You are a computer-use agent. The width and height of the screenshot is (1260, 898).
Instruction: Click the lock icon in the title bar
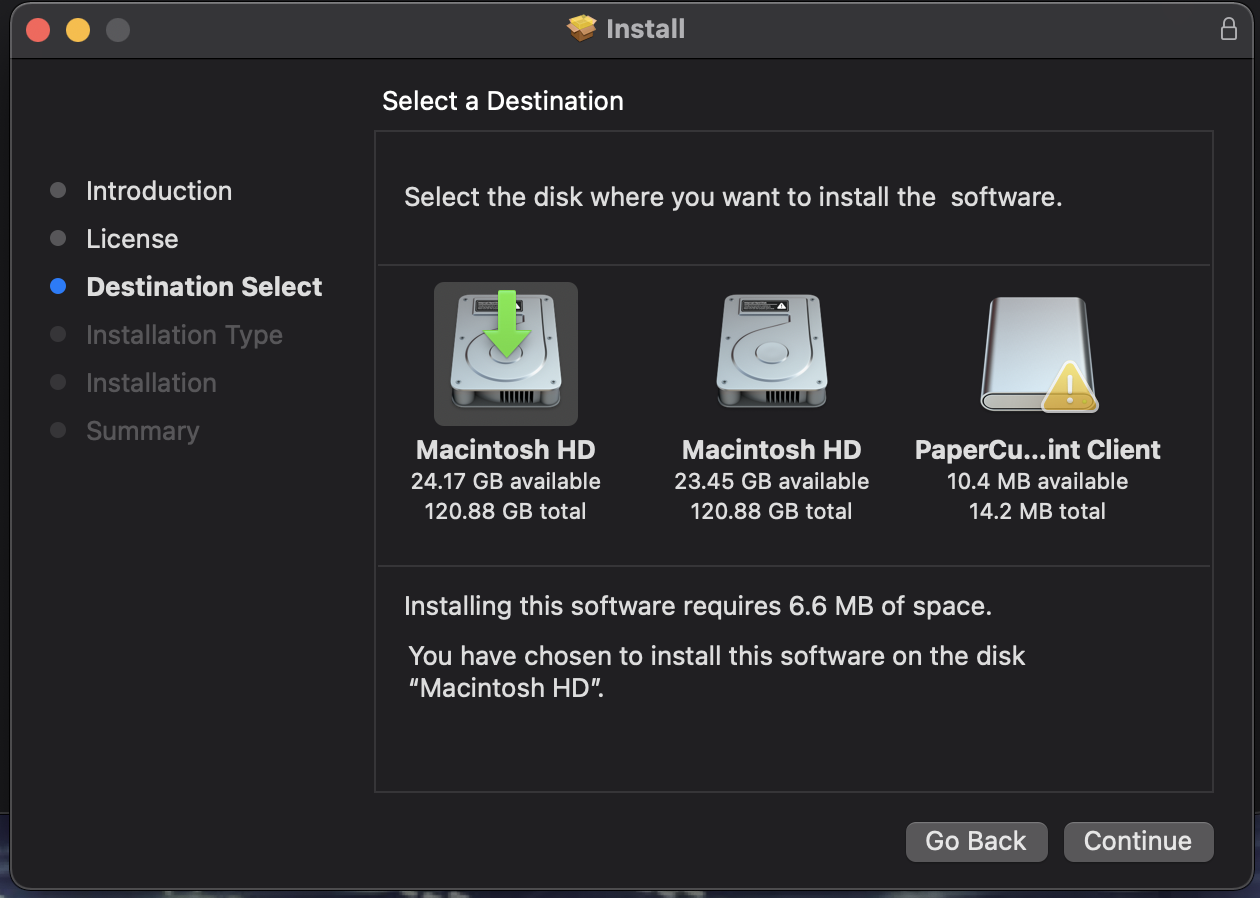[x=1229, y=29]
